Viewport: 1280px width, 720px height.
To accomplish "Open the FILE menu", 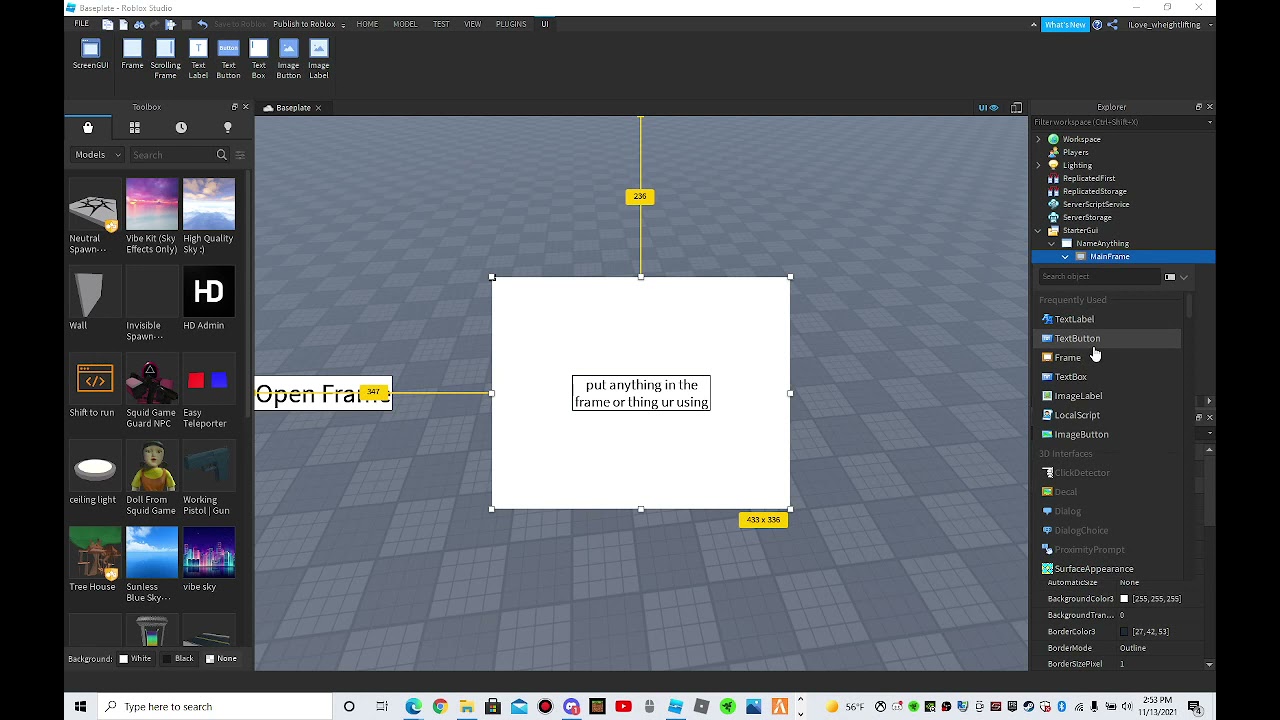I will click(81, 24).
